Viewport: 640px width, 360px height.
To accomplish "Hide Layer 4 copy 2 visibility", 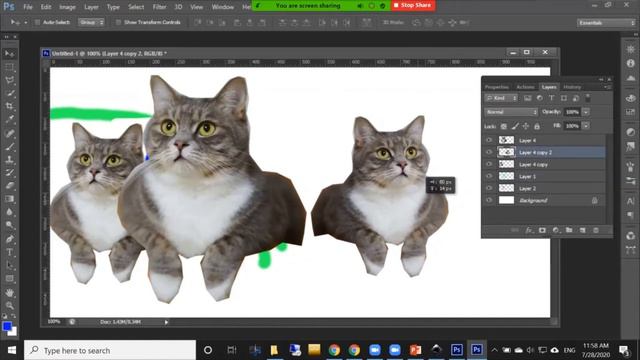I will [x=489, y=152].
